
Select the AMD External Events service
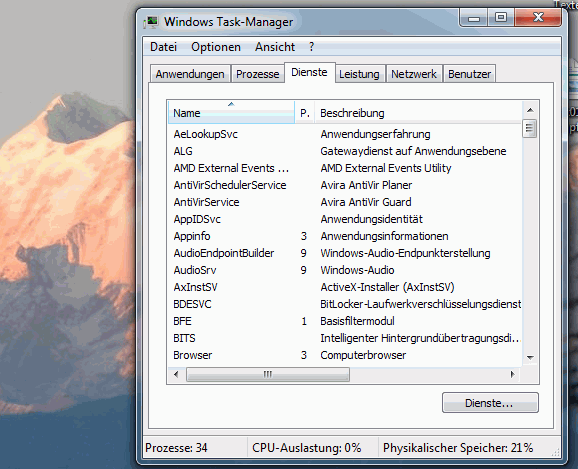pos(345,168)
